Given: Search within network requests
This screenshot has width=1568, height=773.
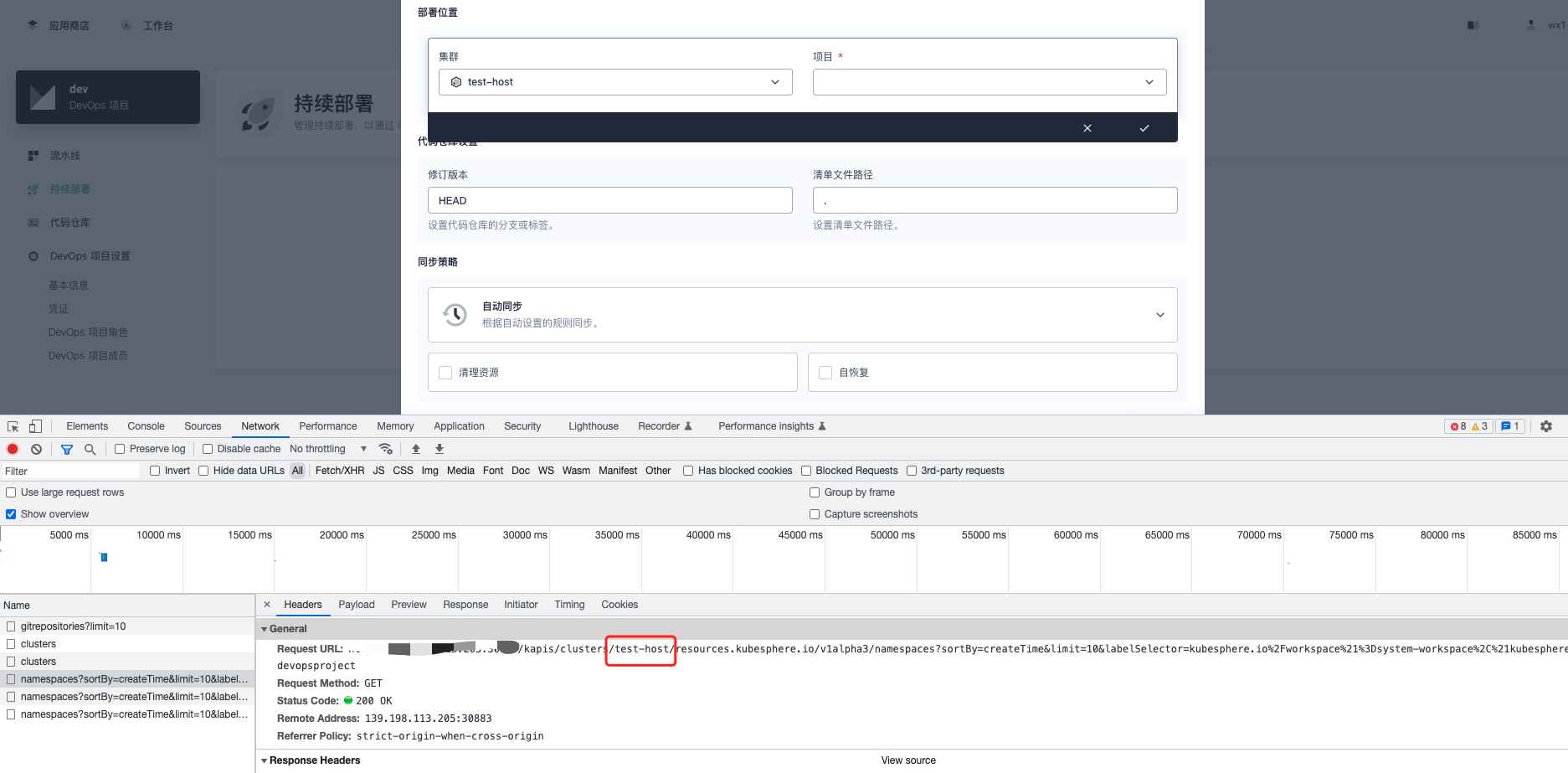Looking at the screenshot, I should click(90, 449).
